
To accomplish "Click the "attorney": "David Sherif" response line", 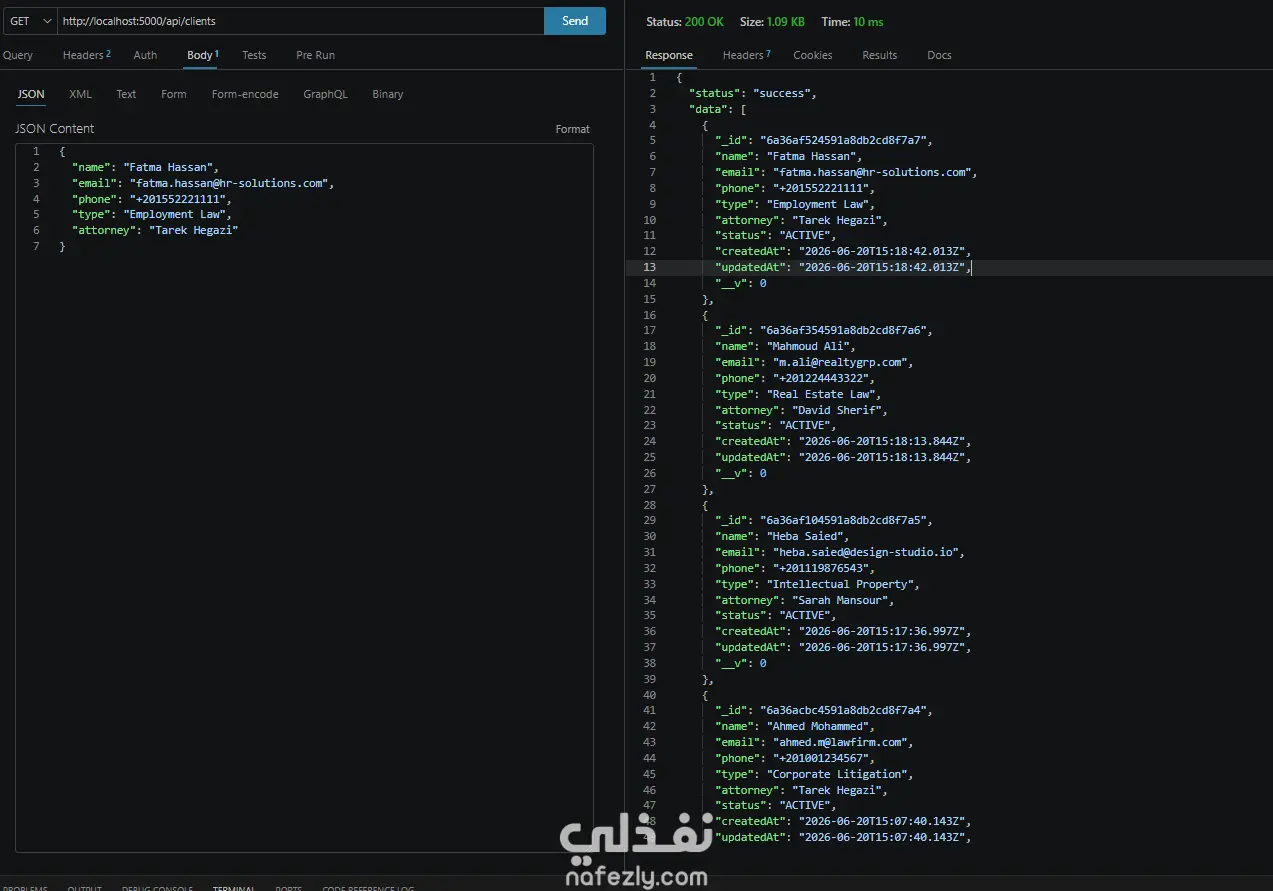I will [801, 410].
